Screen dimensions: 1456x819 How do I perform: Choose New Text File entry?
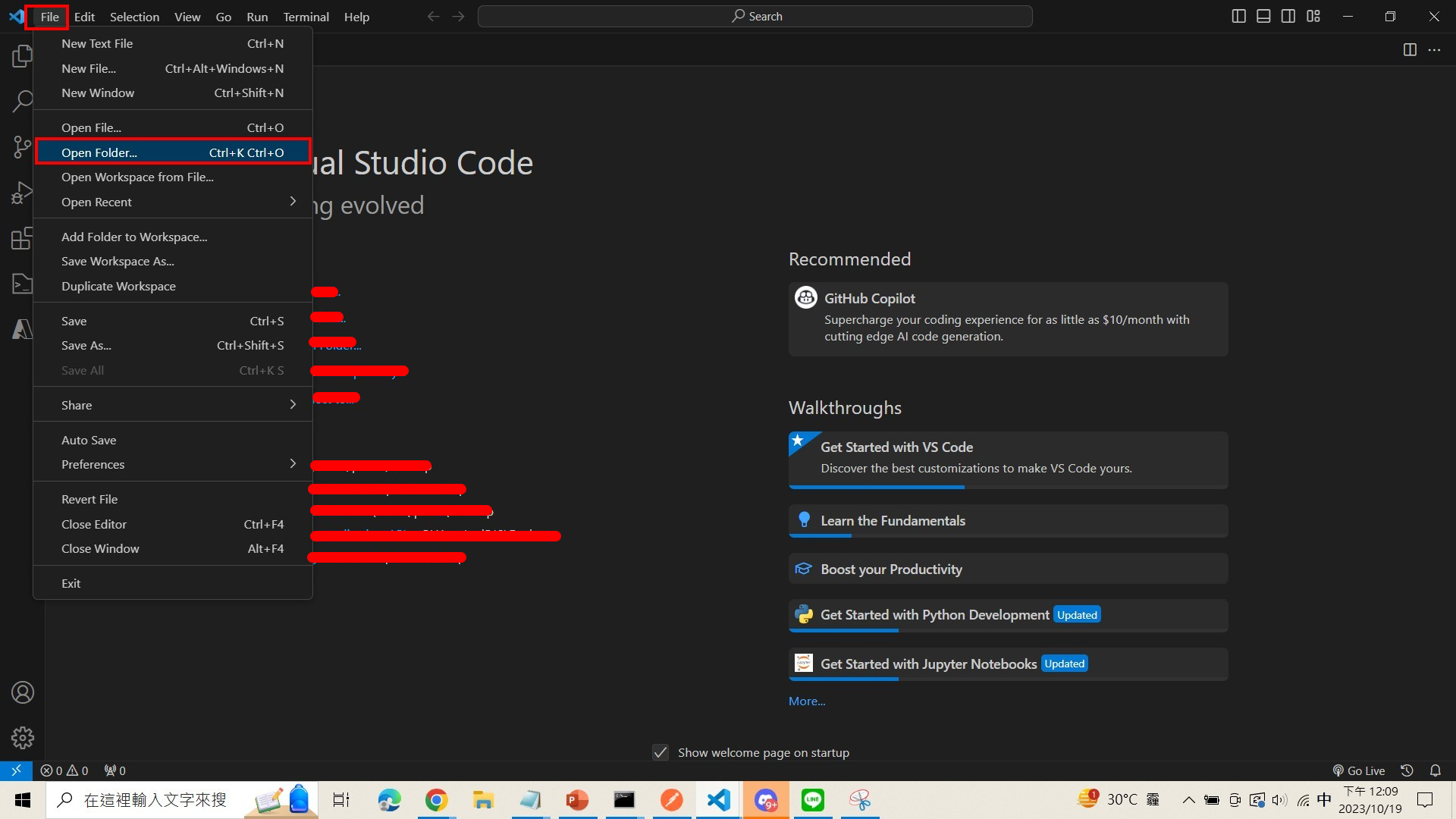pos(173,43)
